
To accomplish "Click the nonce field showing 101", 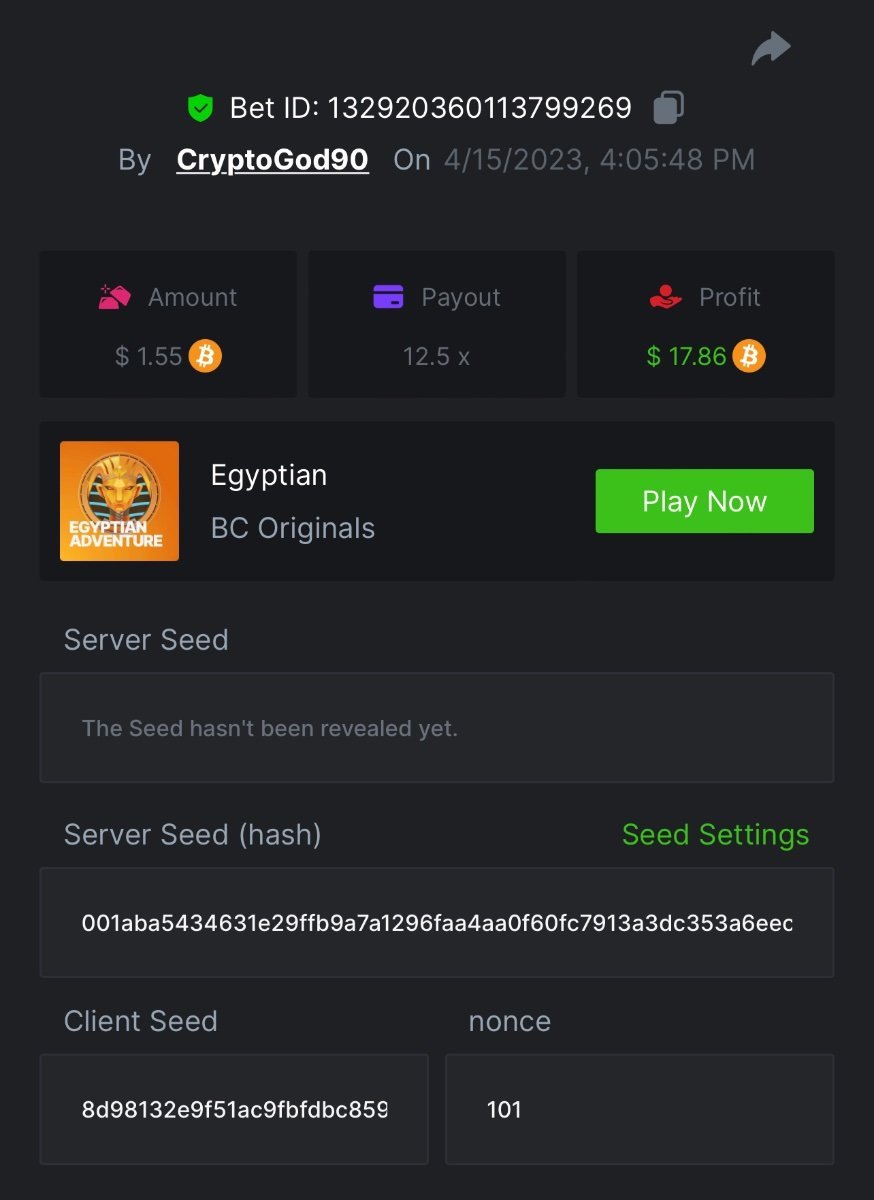I will tap(639, 1109).
